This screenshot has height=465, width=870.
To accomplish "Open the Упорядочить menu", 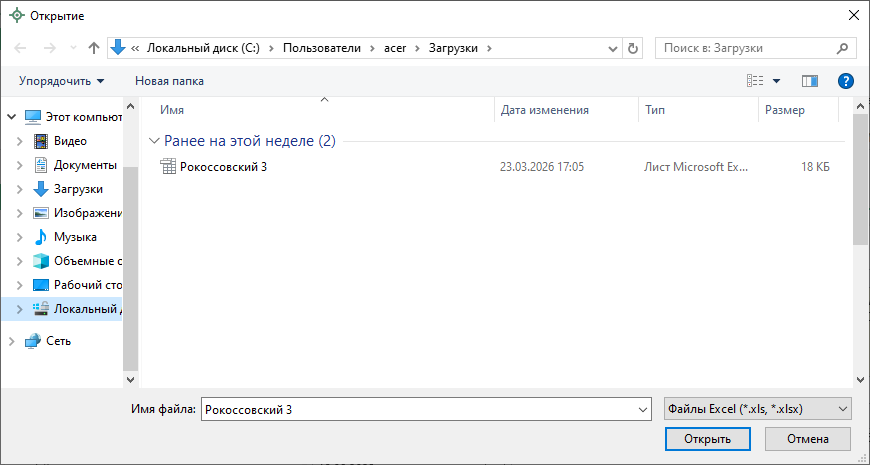I will pyautogui.click(x=61, y=80).
